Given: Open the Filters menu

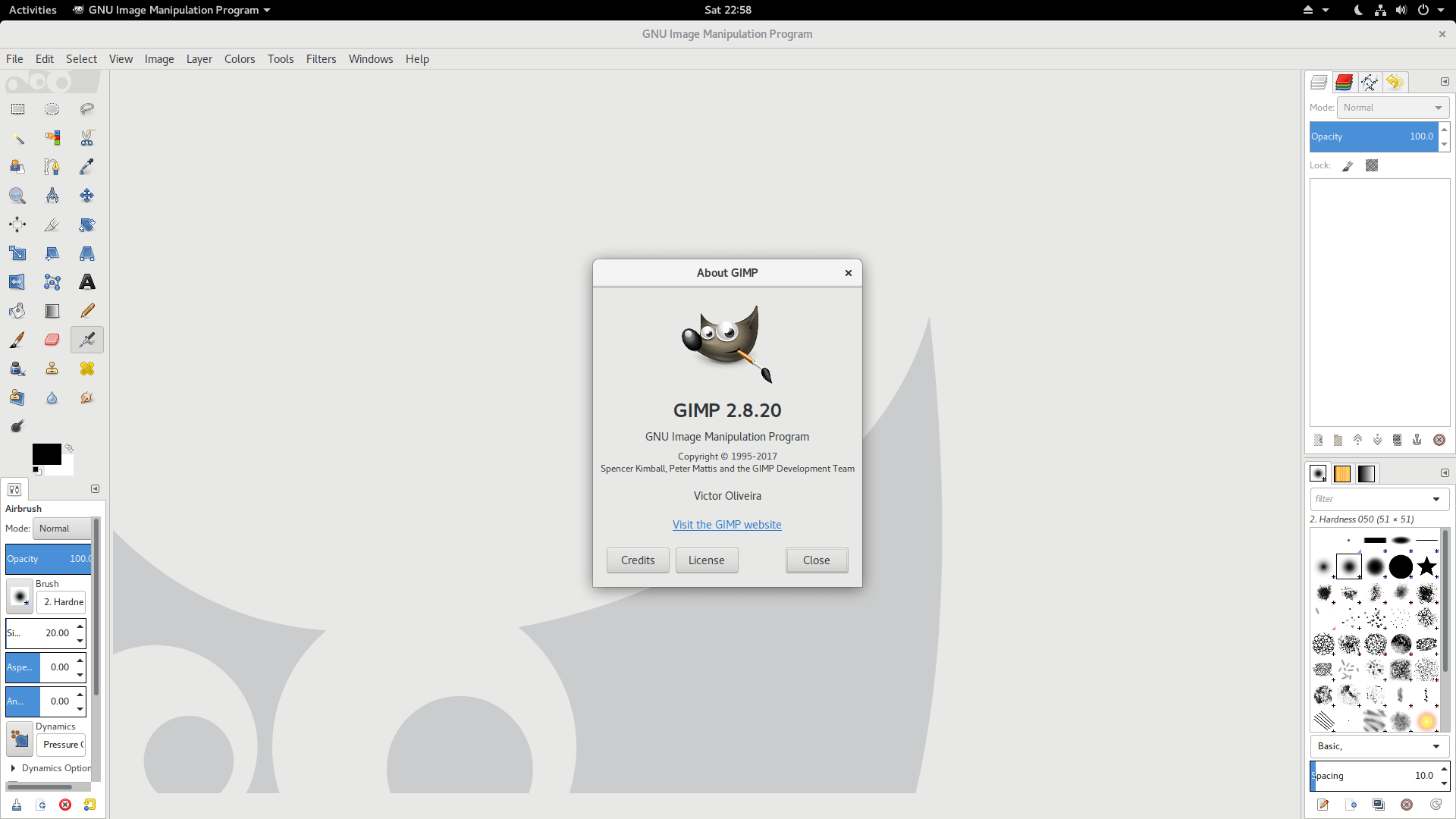Looking at the screenshot, I should pyautogui.click(x=321, y=59).
